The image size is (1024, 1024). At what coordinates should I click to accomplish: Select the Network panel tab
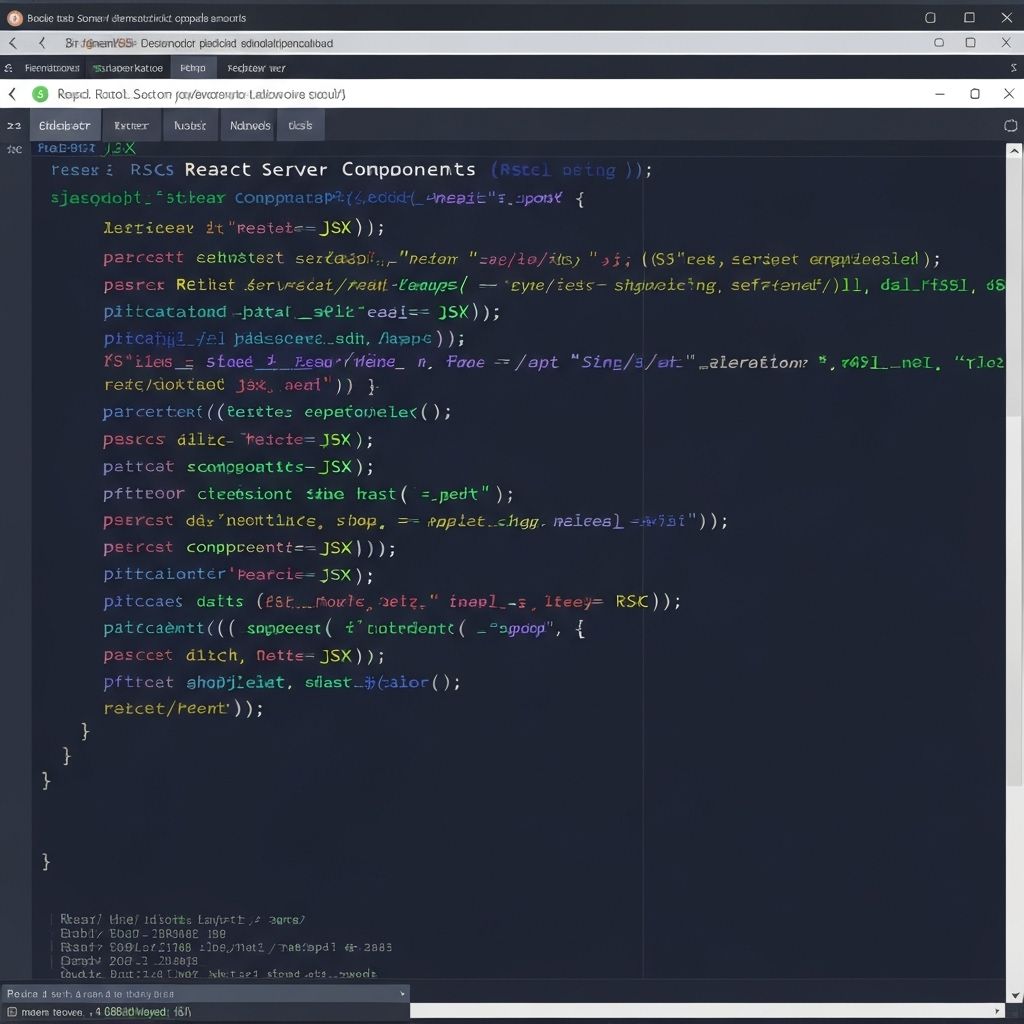[248, 125]
